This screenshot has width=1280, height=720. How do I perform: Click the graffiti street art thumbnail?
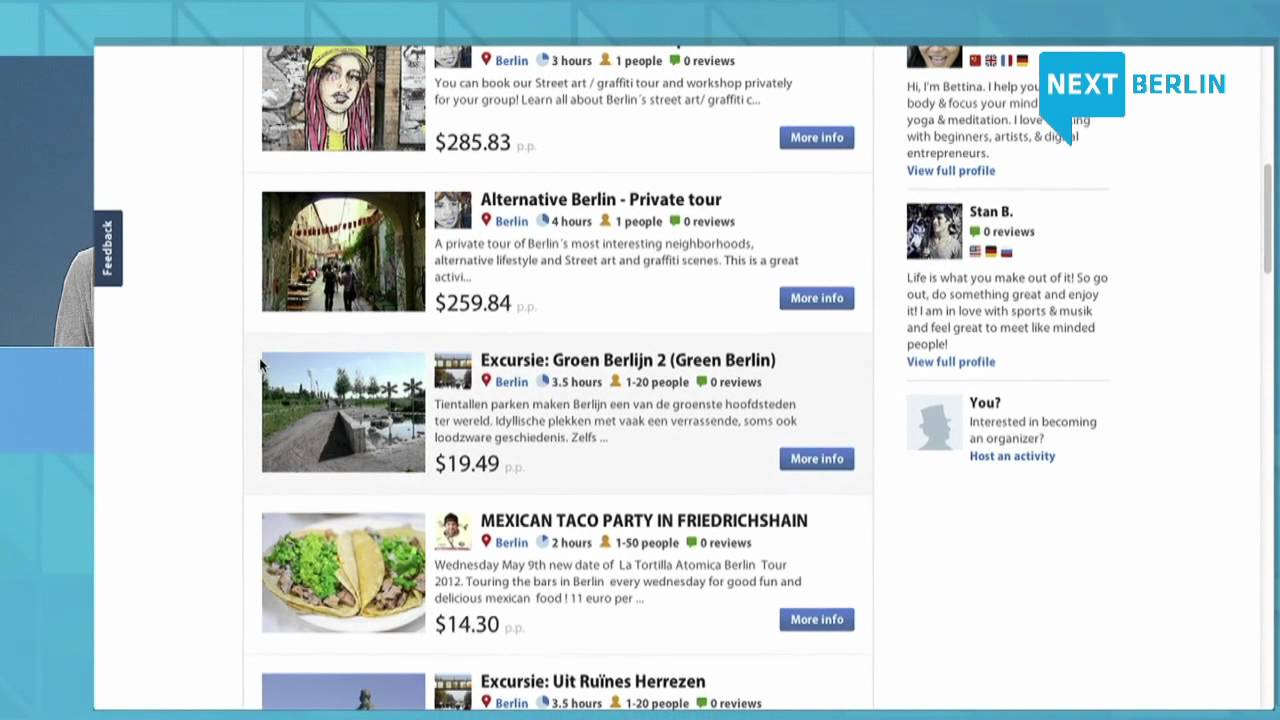coord(343,98)
